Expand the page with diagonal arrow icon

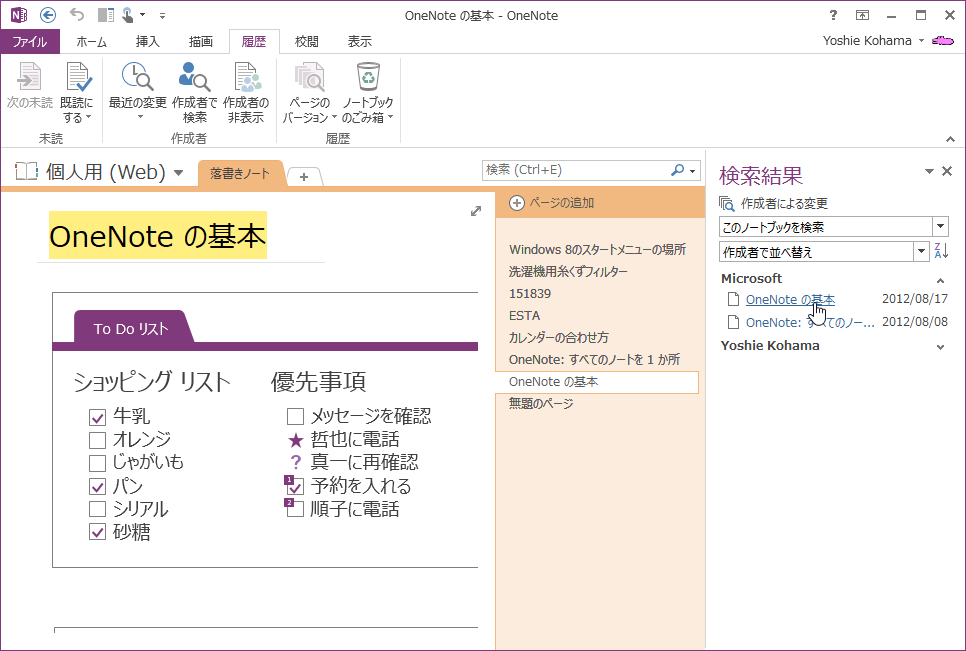pyautogui.click(x=476, y=211)
